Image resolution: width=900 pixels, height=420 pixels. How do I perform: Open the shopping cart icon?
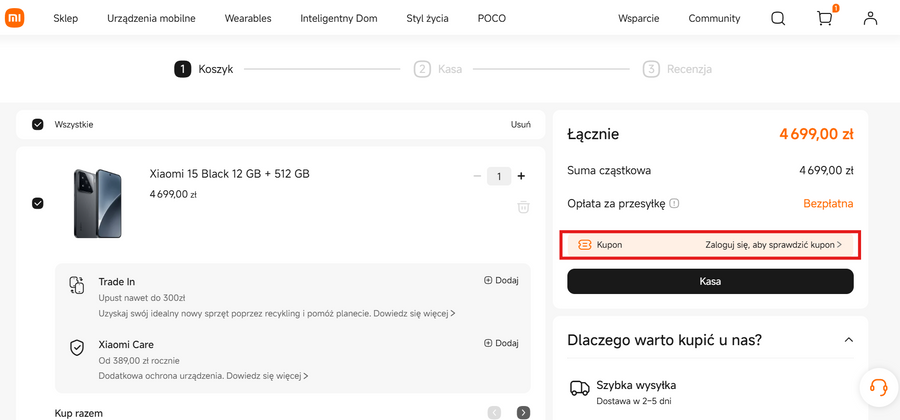824,18
